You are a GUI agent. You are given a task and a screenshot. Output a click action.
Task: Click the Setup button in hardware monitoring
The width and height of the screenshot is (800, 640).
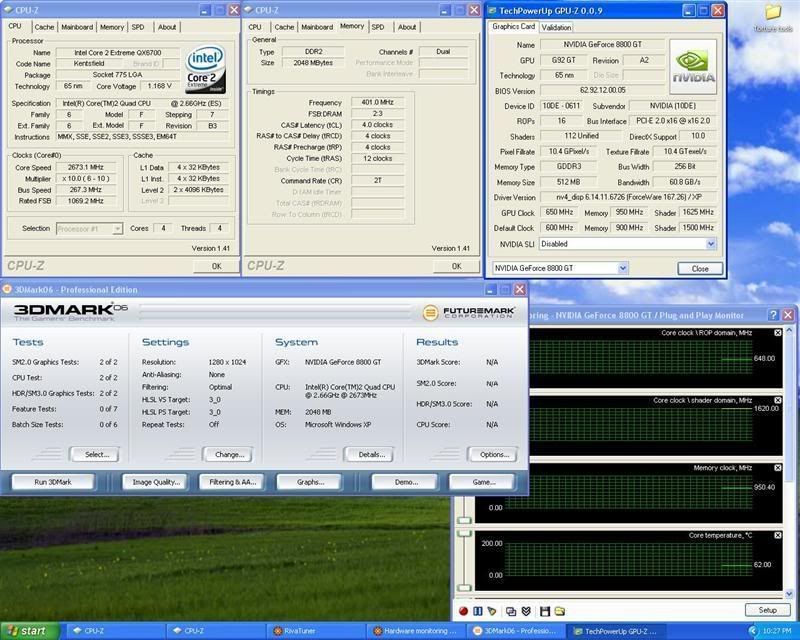click(x=767, y=610)
